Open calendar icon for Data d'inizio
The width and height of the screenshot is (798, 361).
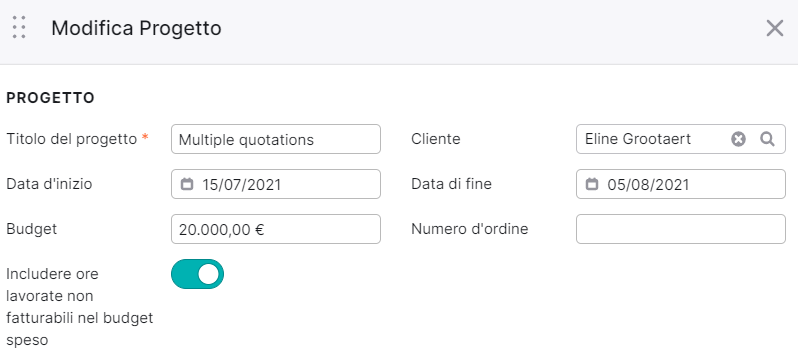point(187,184)
